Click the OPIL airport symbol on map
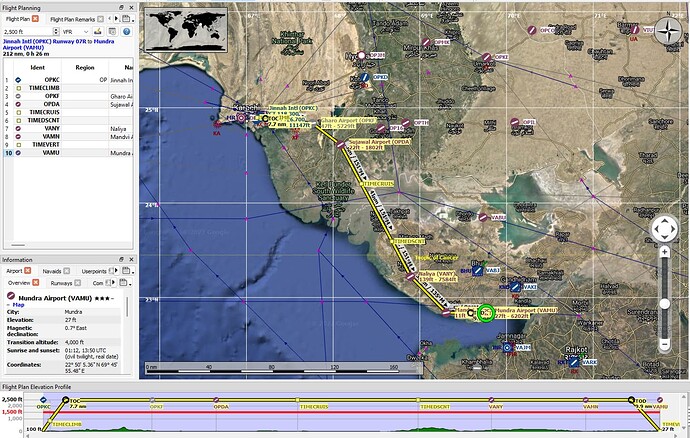Screen dimensions: 690x438 (x=515, y=122)
